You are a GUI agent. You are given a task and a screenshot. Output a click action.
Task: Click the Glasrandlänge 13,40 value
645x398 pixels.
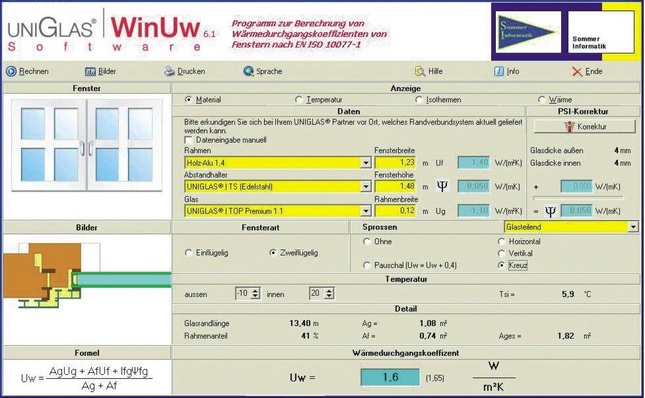[x=300, y=324]
